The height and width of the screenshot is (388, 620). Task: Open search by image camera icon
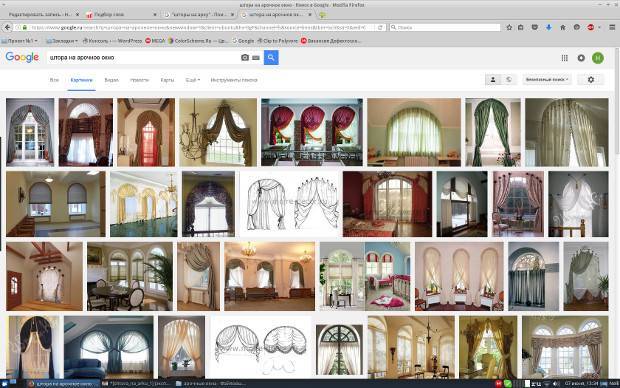pos(245,58)
